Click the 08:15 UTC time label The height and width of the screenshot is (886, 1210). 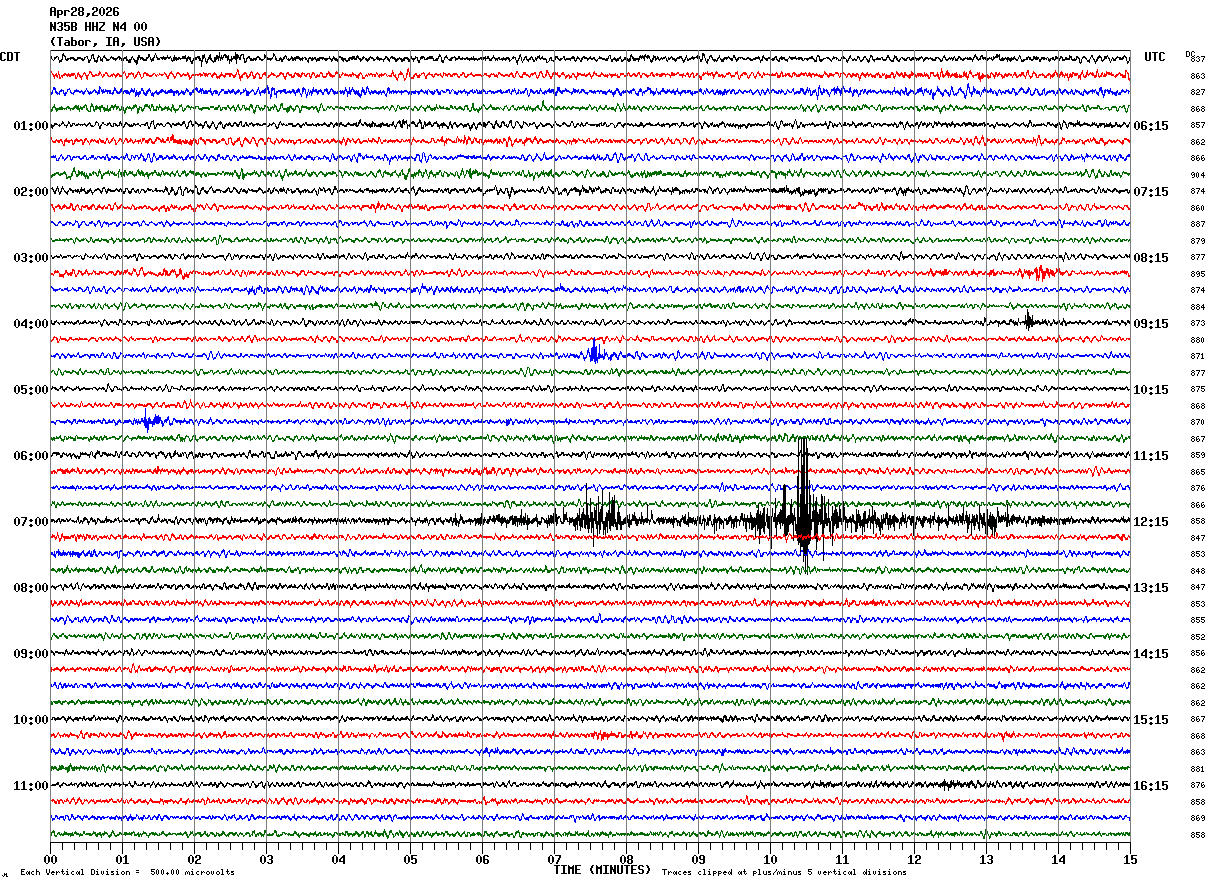tap(1152, 258)
